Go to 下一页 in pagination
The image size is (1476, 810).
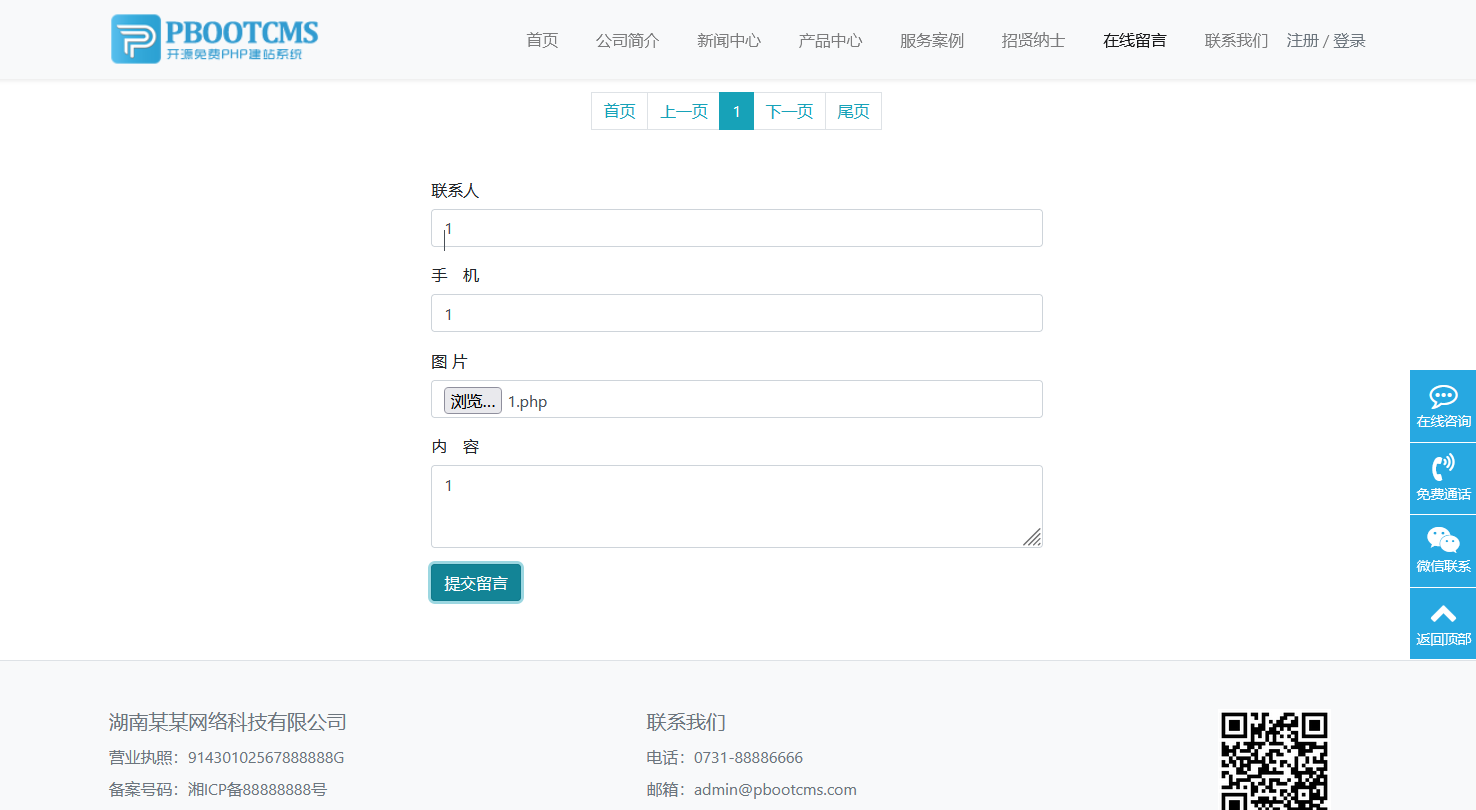click(x=789, y=111)
